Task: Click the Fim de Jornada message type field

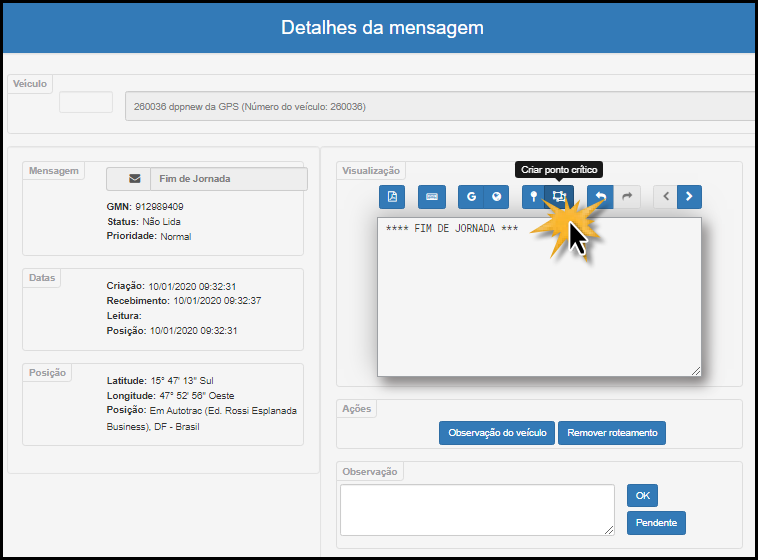Action: click(229, 179)
